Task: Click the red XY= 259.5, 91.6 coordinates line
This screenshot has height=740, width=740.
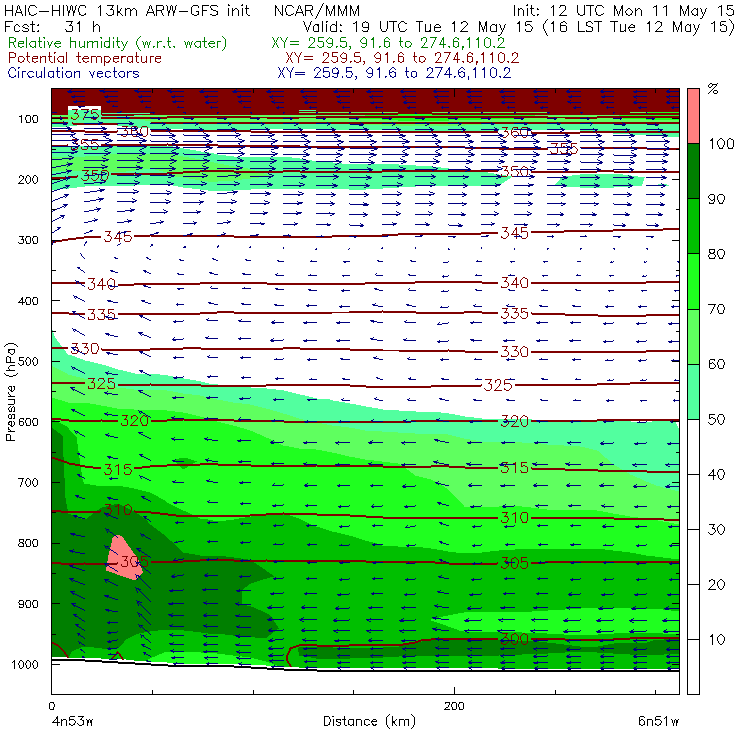Action: point(402,58)
